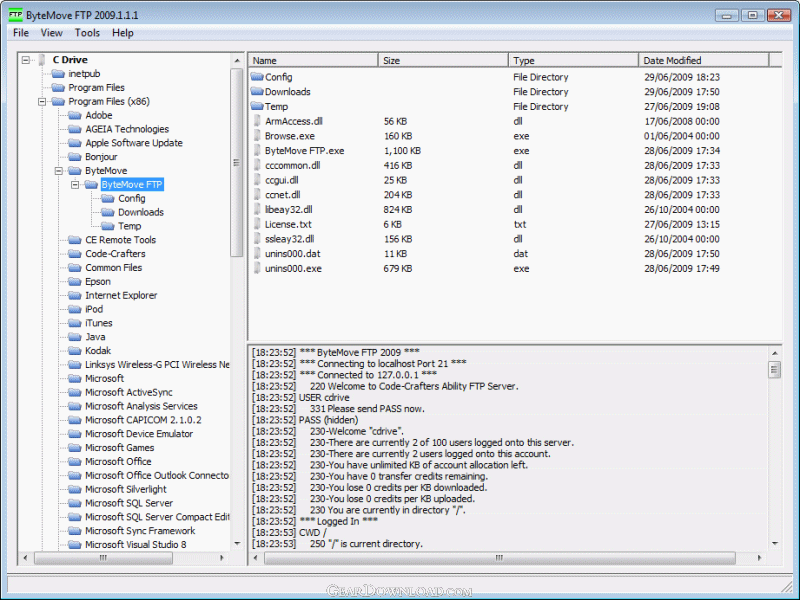The height and width of the screenshot is (600, 800).
Task: Click the Epson folder icon
Action: point(75,282)
